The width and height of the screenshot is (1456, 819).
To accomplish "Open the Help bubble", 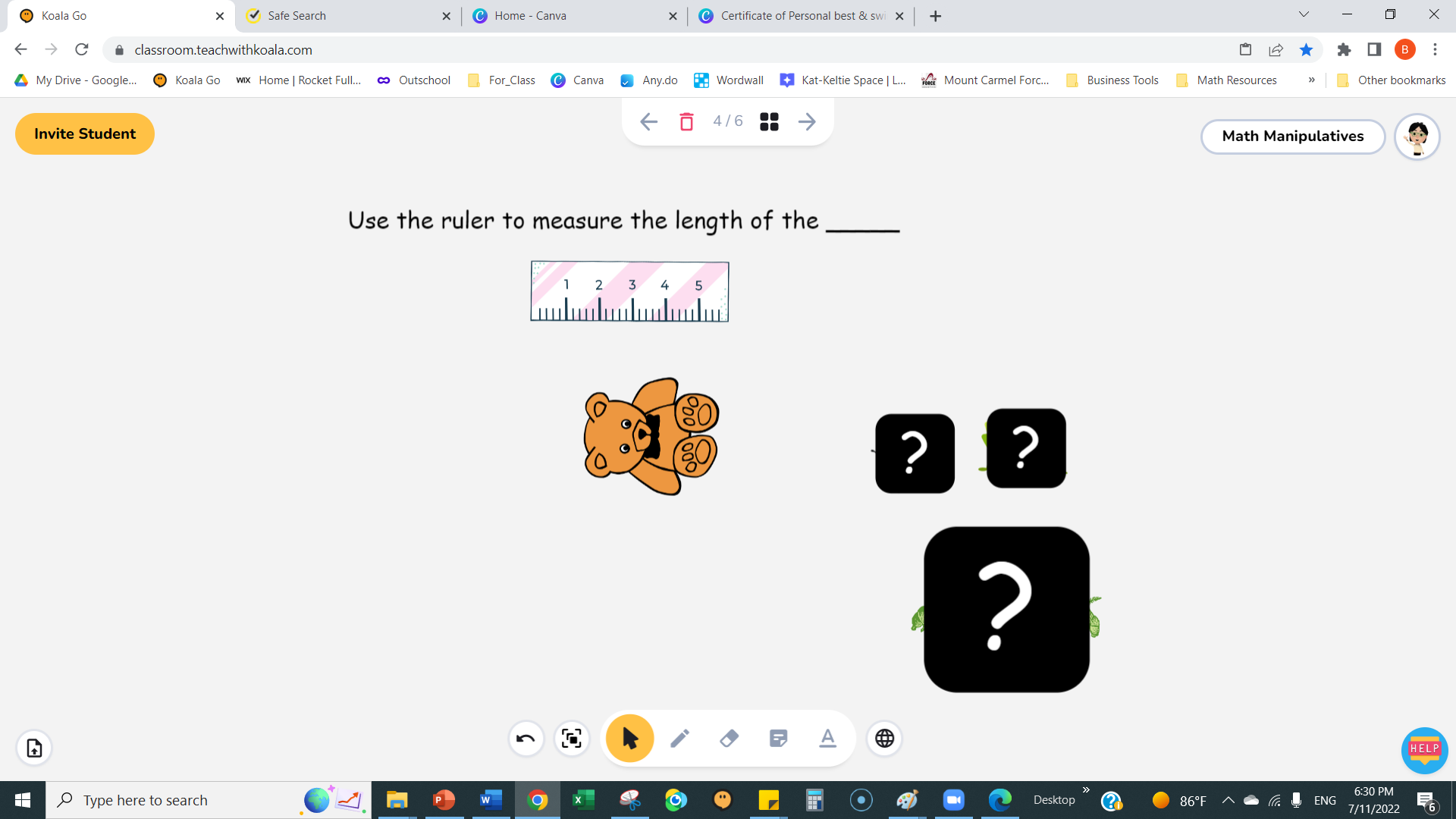I will (1424, 751).
